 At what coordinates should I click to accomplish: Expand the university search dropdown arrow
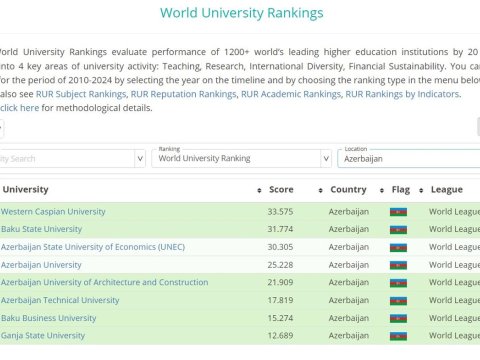140,159
